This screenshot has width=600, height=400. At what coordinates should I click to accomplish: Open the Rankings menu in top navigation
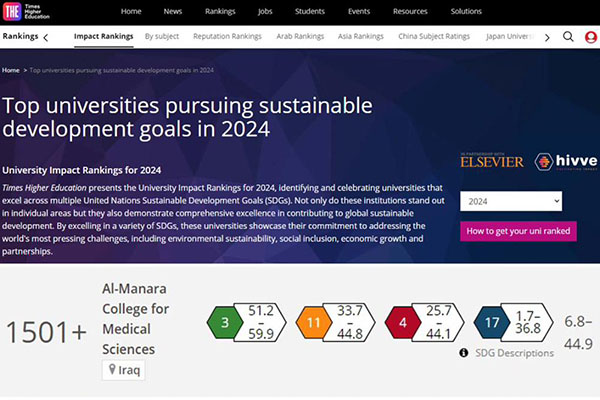tap(220, 11)
